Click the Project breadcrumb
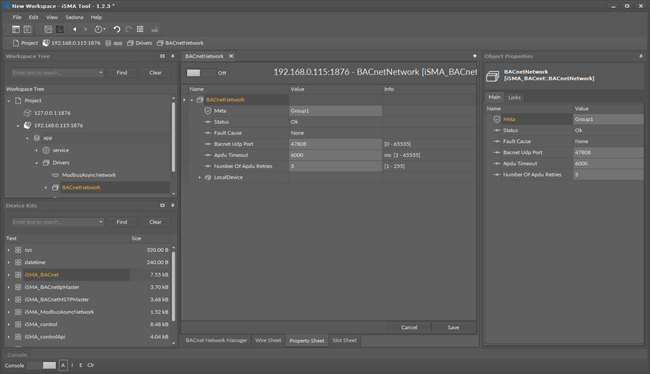Screen dimensions: 650x374 click(25, 43)
